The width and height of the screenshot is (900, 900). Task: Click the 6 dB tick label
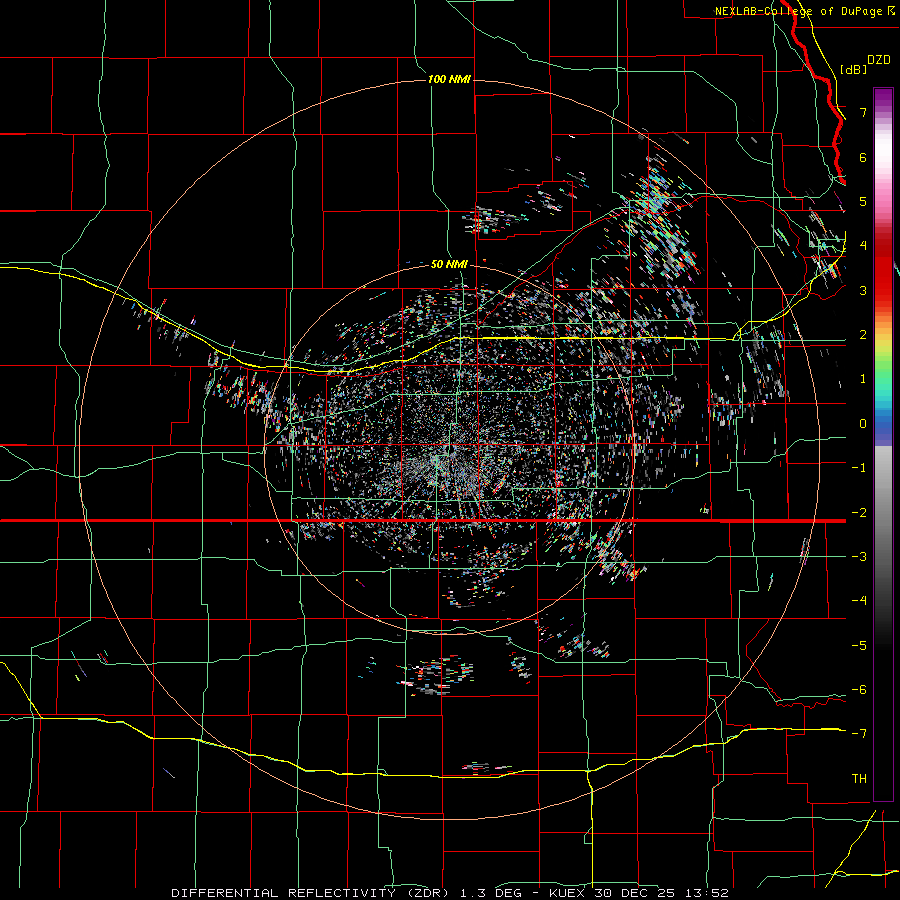(x=863, y=157)
